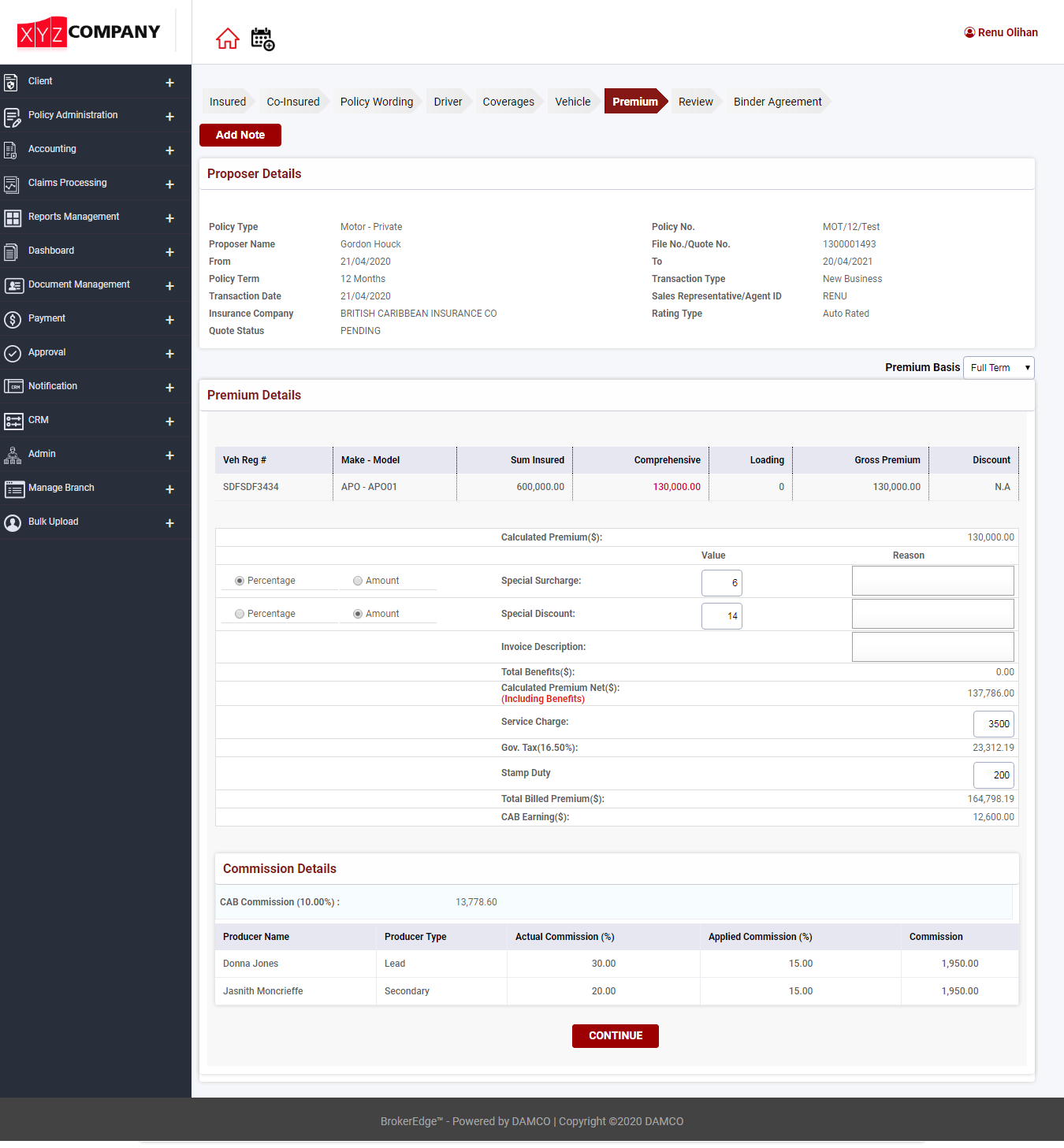Click the Add Note button

click(240, 135)
